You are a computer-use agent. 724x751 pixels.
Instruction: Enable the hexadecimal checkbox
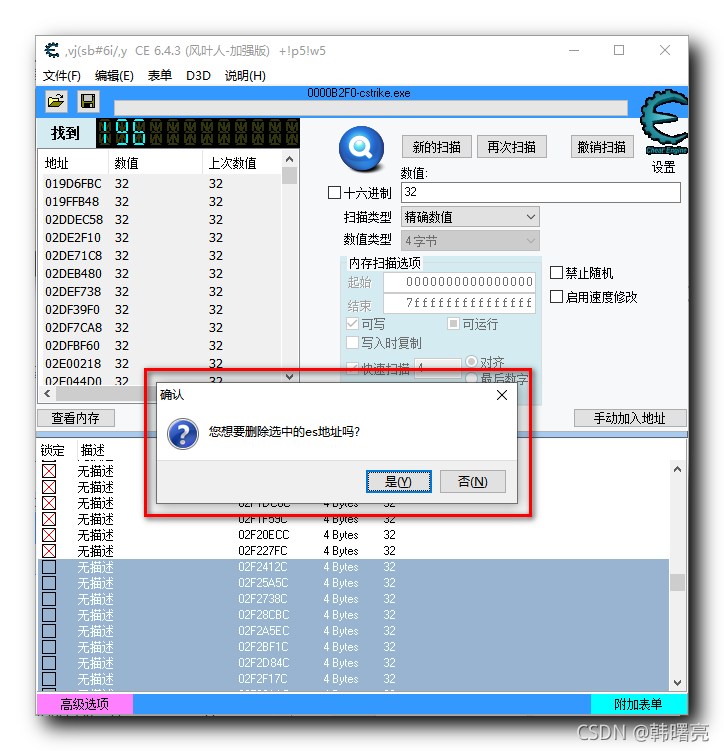point(334,193)
